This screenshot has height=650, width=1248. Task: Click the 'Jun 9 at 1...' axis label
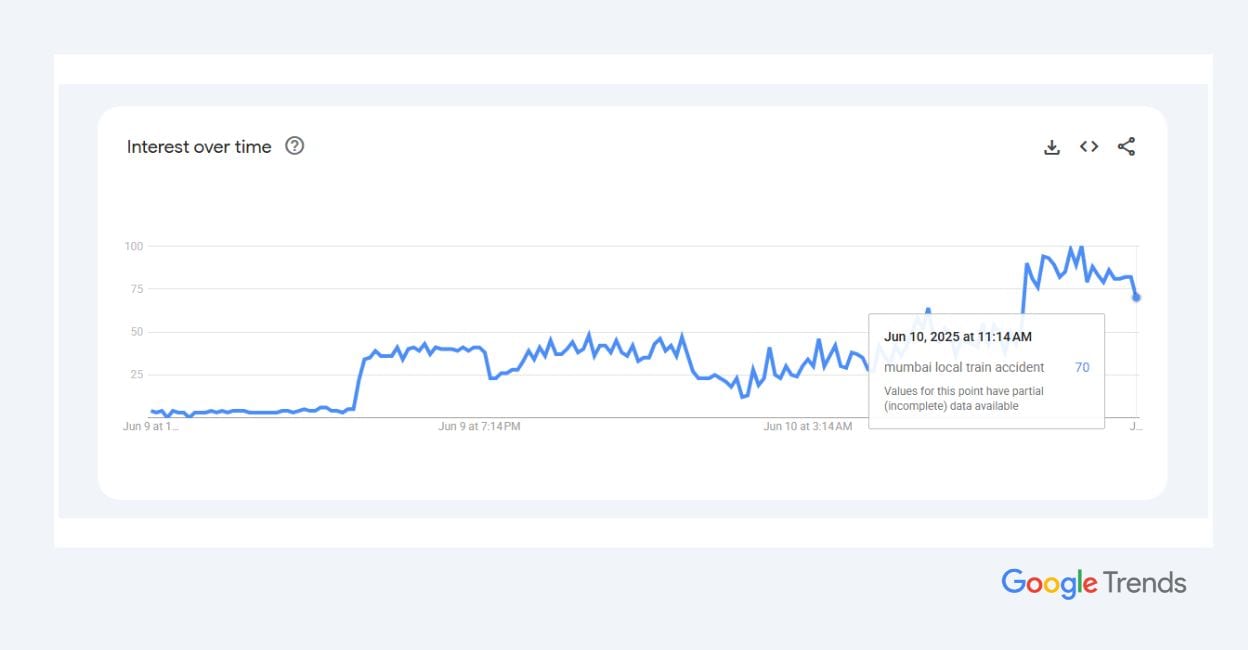click(150, 426)
